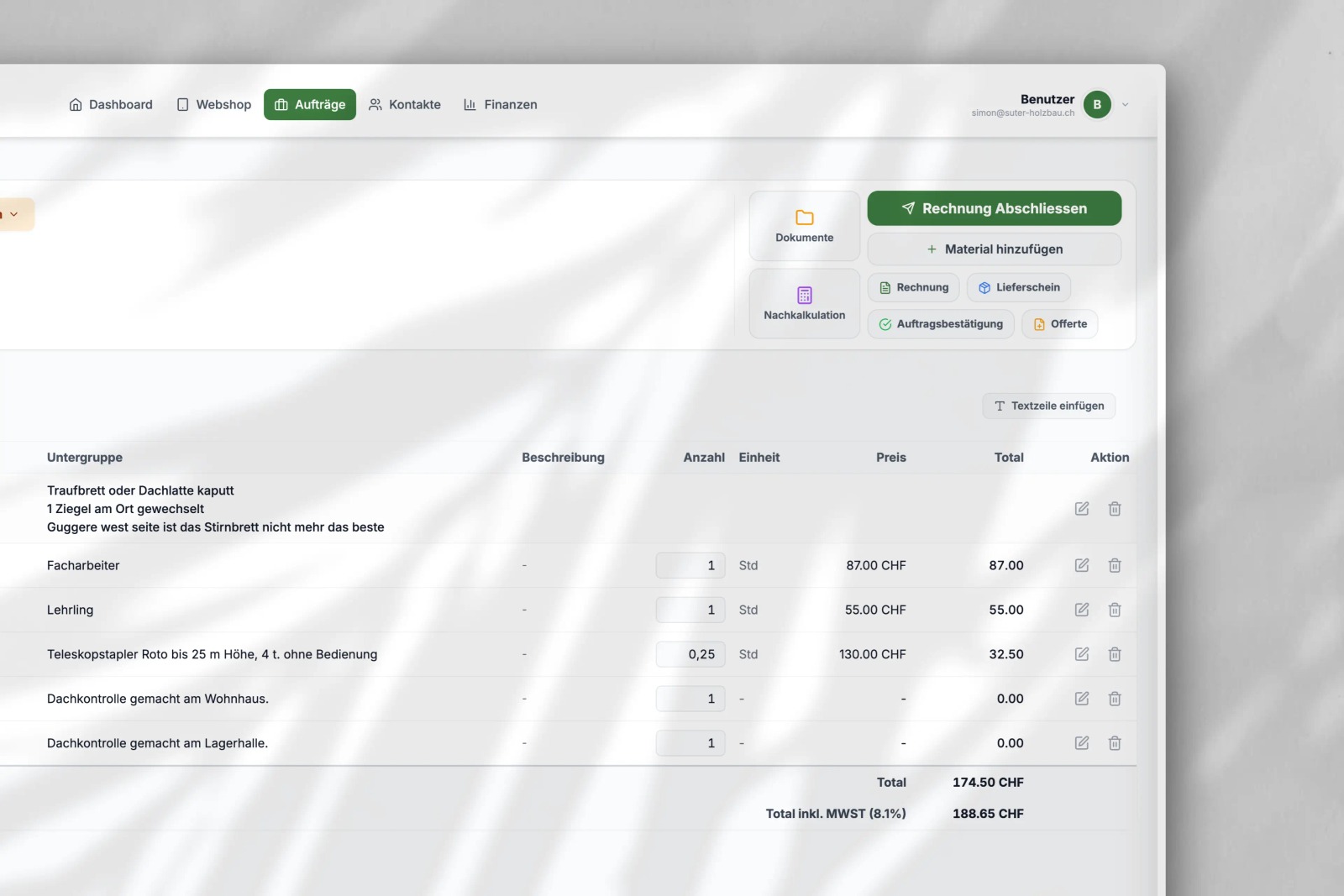Edit the Lehrling row
Viewport: 1344px width, 896px height.
tap(1082, 610)
